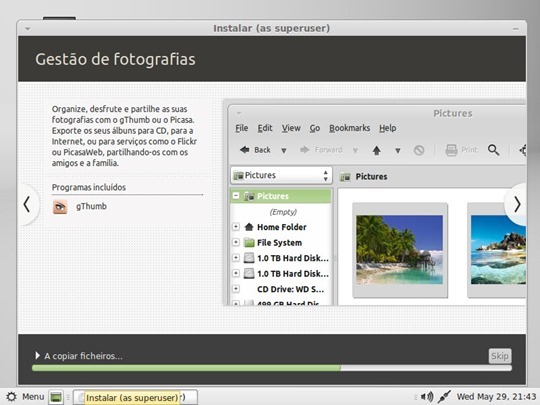The width and height of the screenshot is (540, 405).
Task: Open the rocky island photo thumbnail
Action: tap(498, 250)
